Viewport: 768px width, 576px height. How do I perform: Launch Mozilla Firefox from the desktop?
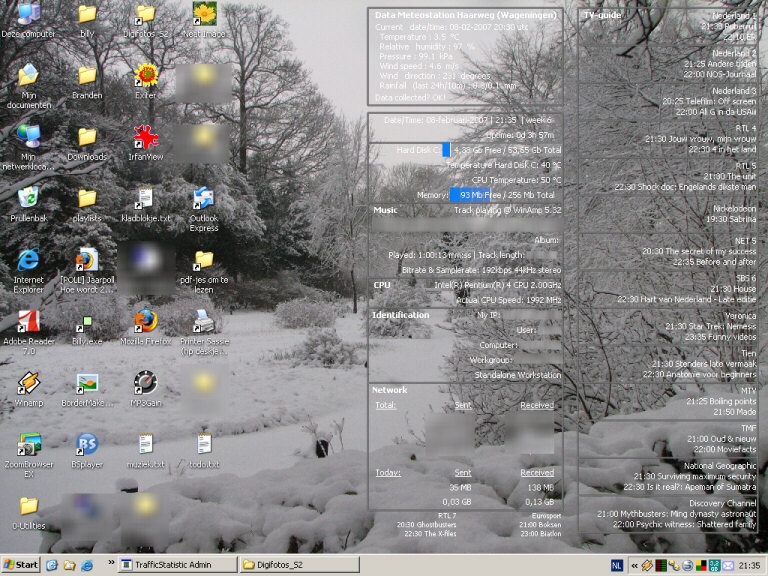tap(146, 321)
